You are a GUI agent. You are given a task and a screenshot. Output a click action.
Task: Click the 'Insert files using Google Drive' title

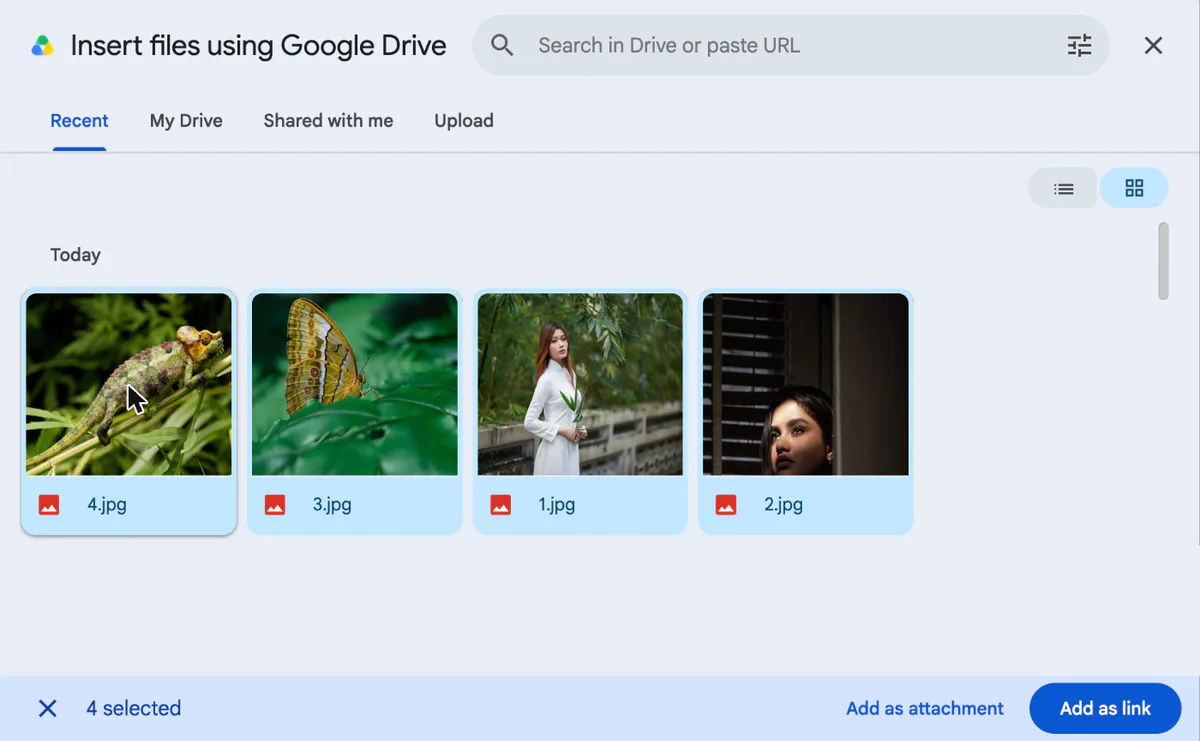(258, 46)
